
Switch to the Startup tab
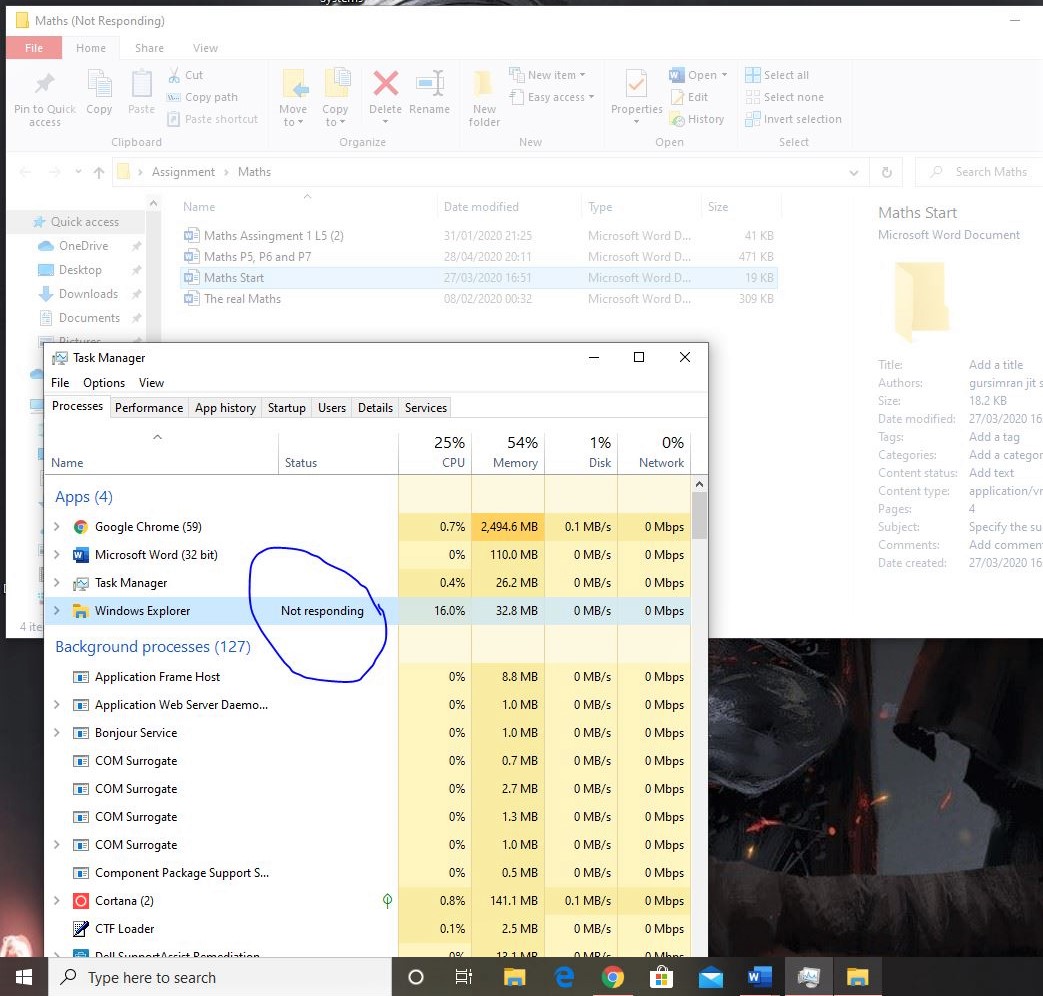(287, 408)
